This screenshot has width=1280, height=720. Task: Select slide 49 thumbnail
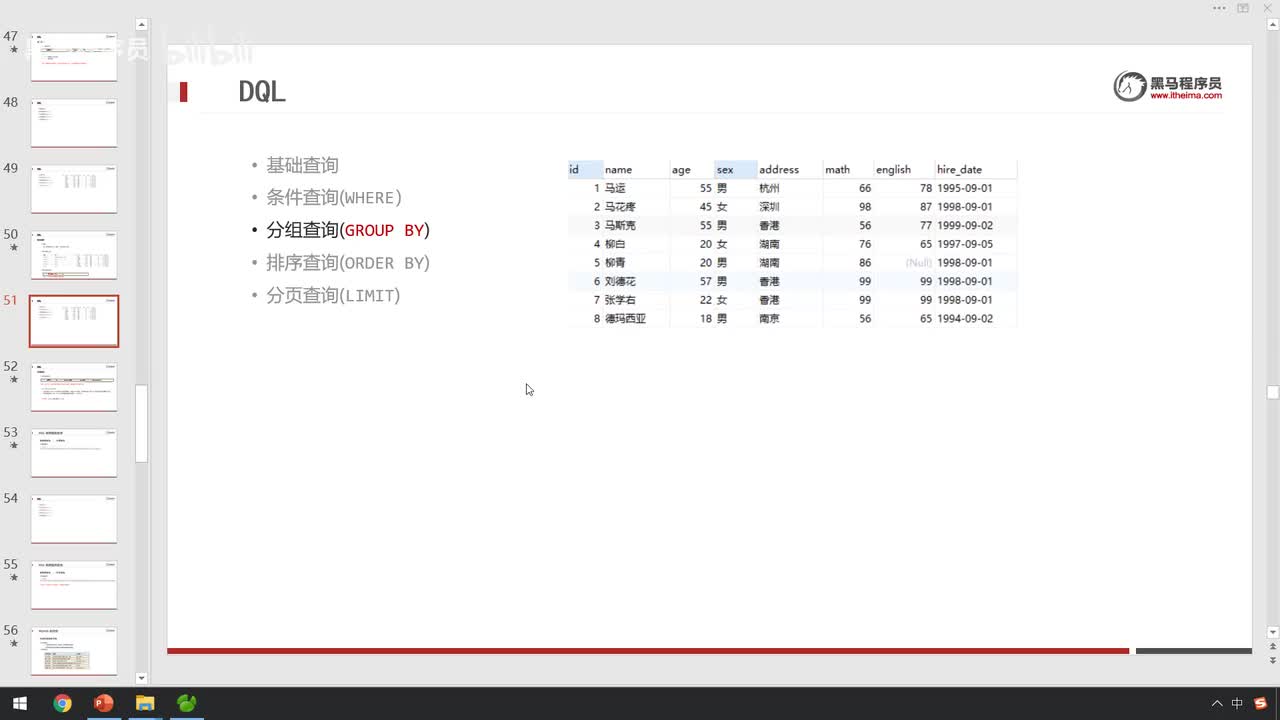point(74,189)
